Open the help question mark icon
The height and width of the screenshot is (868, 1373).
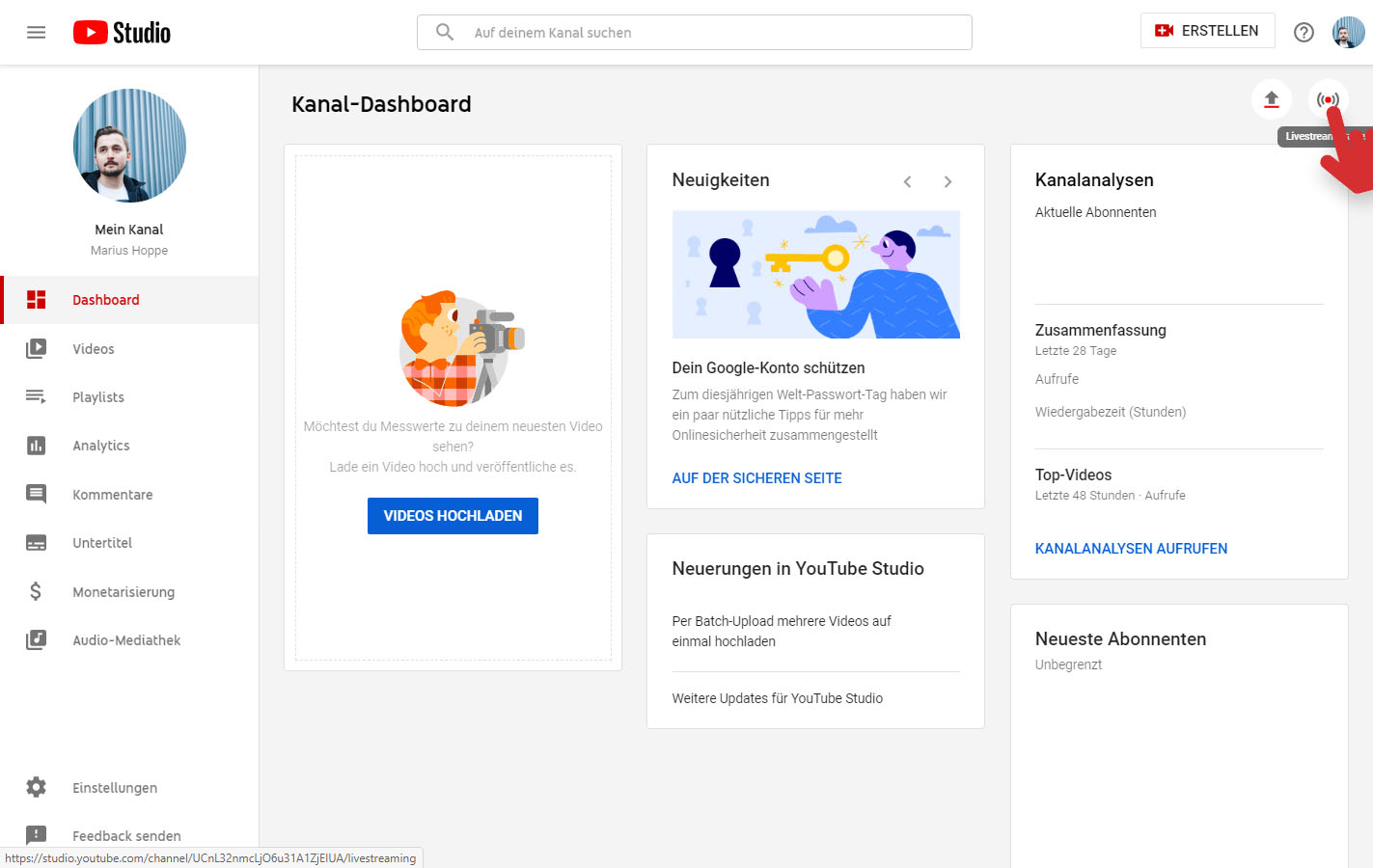tap(1304, 32)
